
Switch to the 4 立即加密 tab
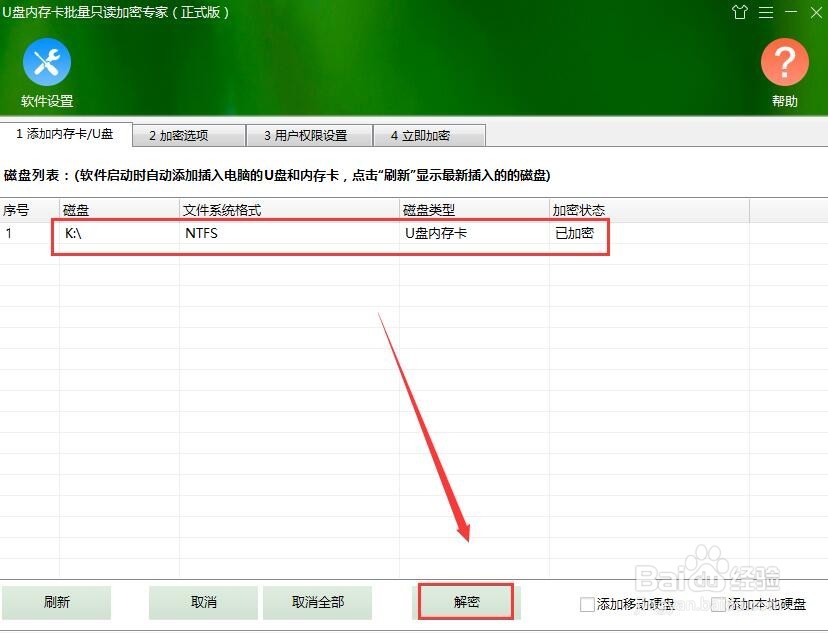[429, 134]
